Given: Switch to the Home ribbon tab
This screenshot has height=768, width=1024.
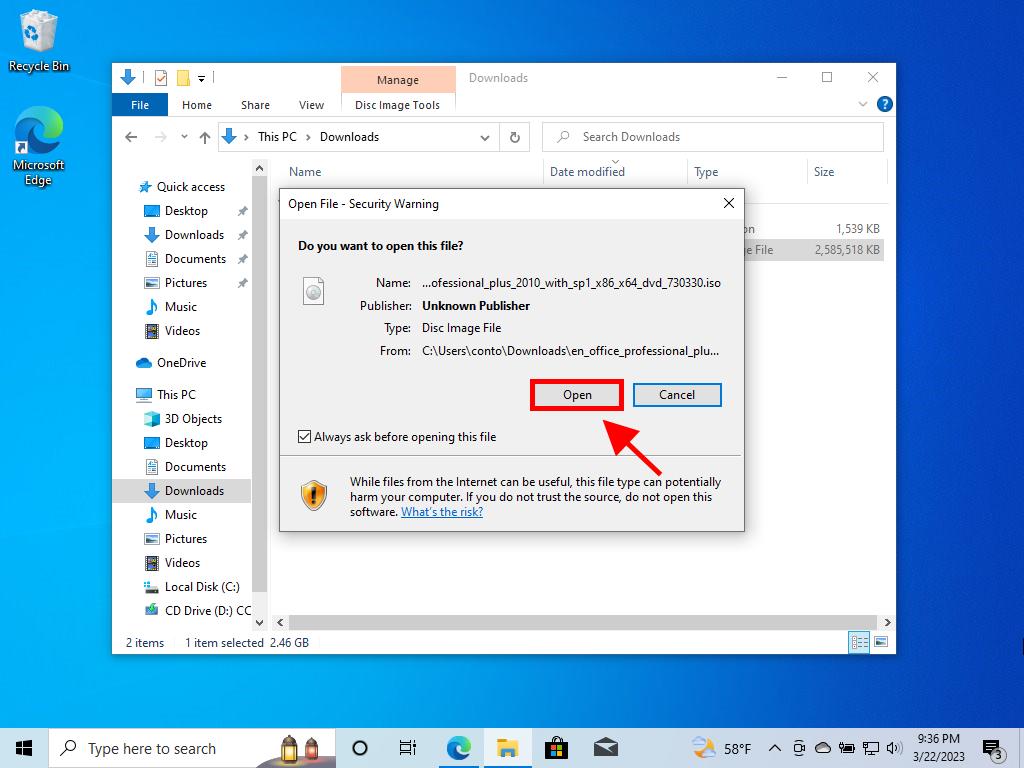Looking at the screenshot, I should tap(197, 105).
